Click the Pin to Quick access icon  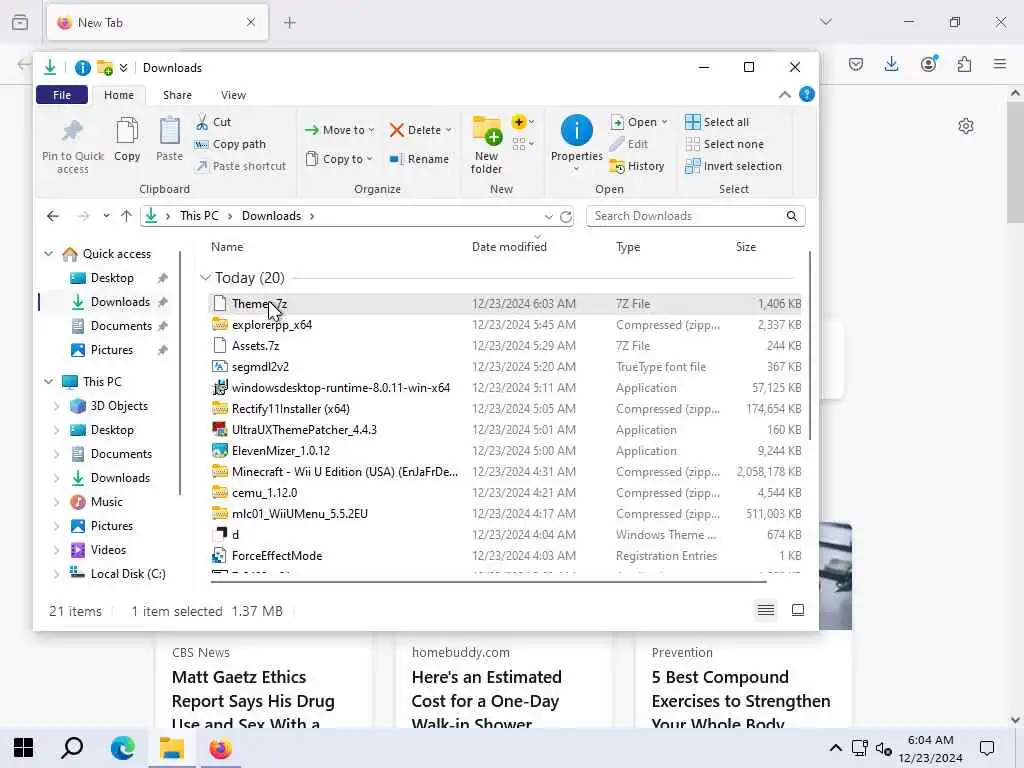point(72,131)
